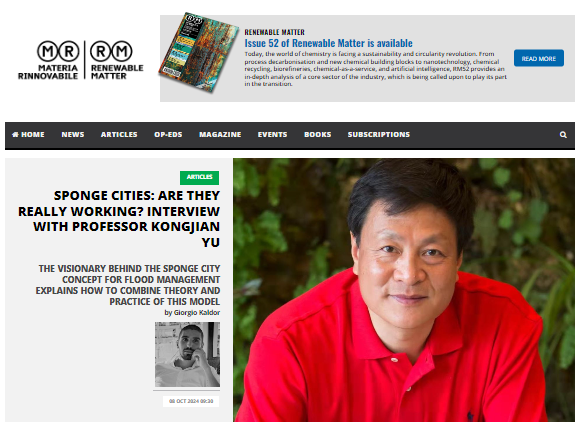Go to the Articles menu section
Viewport: 580px width, 427px height.
[x=119, y=135]
